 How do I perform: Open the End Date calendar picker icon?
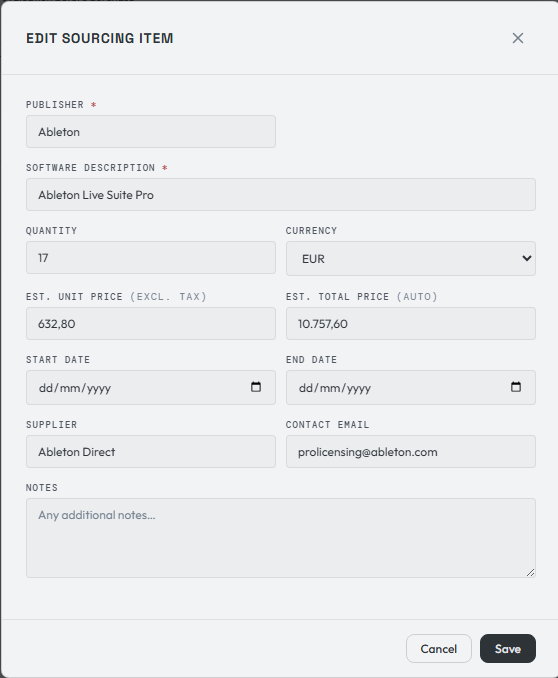(516, 387)
